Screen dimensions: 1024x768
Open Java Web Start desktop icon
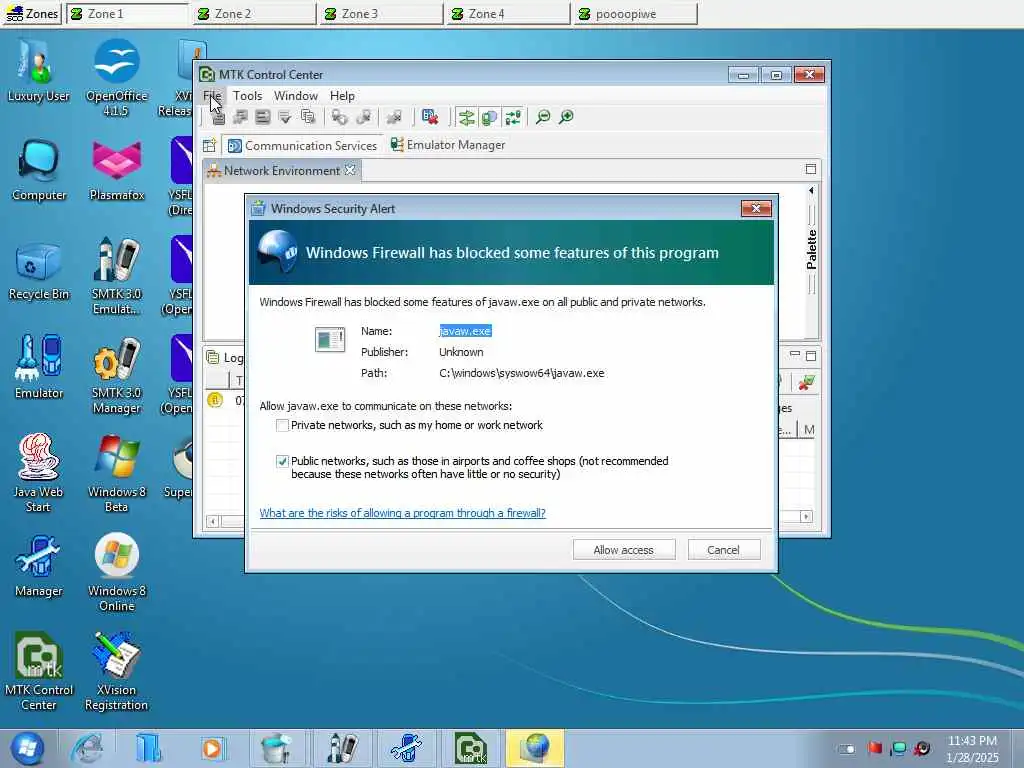click(x=39, y=474)
